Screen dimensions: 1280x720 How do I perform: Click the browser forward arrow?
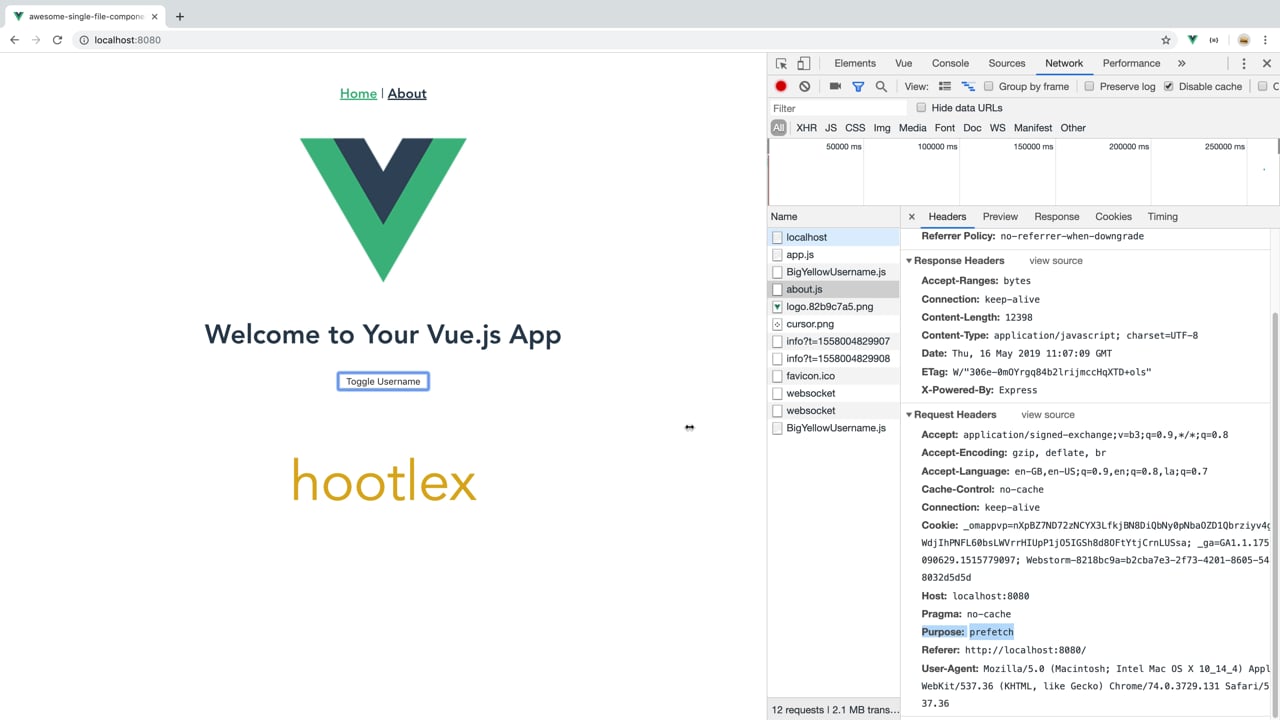pyautogui.click(x=36, y=40)
